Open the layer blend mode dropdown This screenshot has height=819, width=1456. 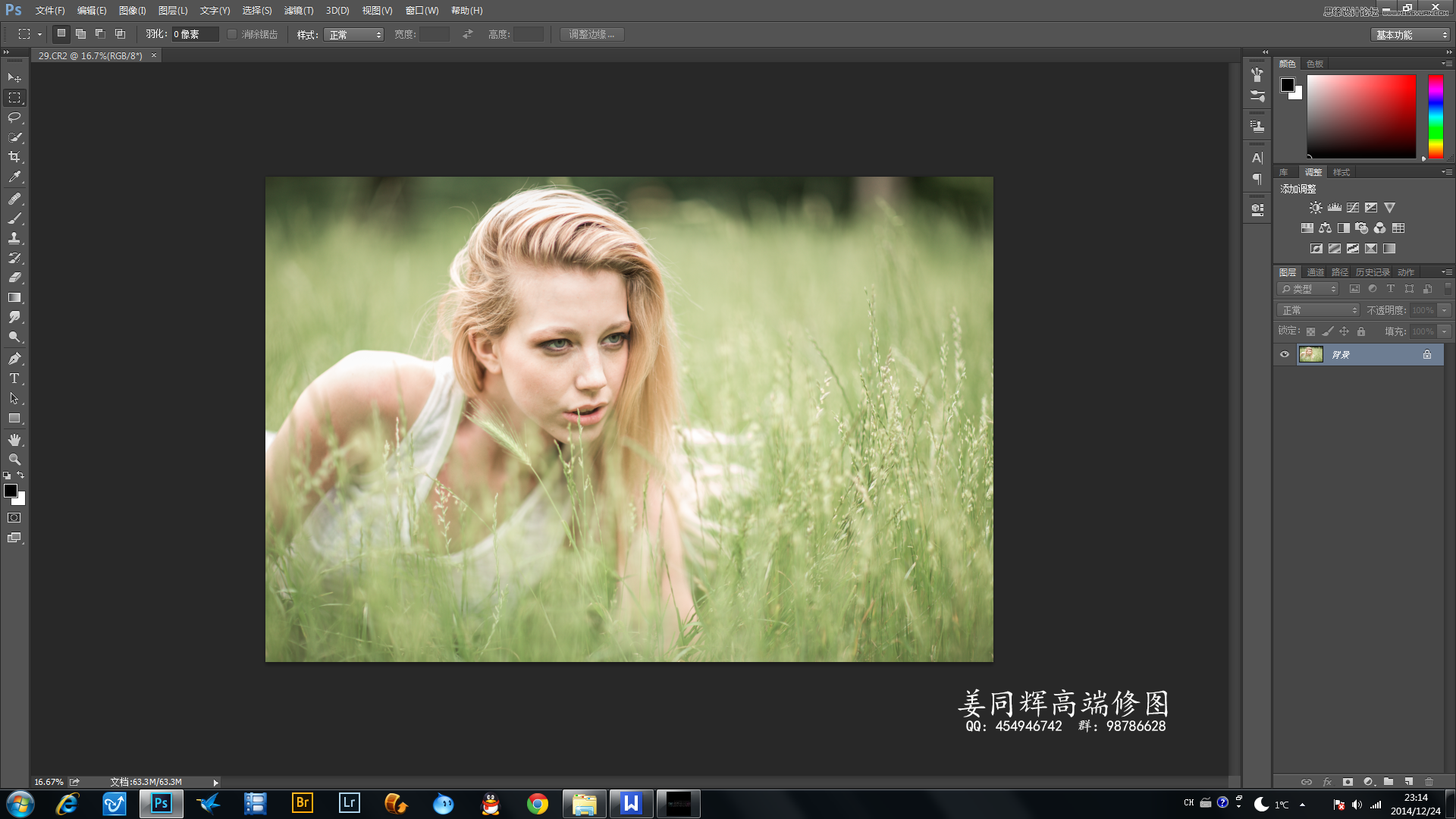tap(1318, 310)
